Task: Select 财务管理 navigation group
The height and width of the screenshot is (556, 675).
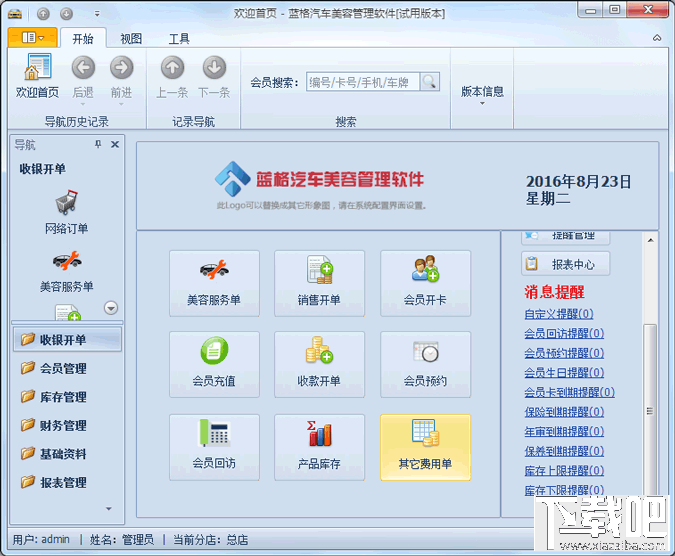Action: (x=67, y=426)
